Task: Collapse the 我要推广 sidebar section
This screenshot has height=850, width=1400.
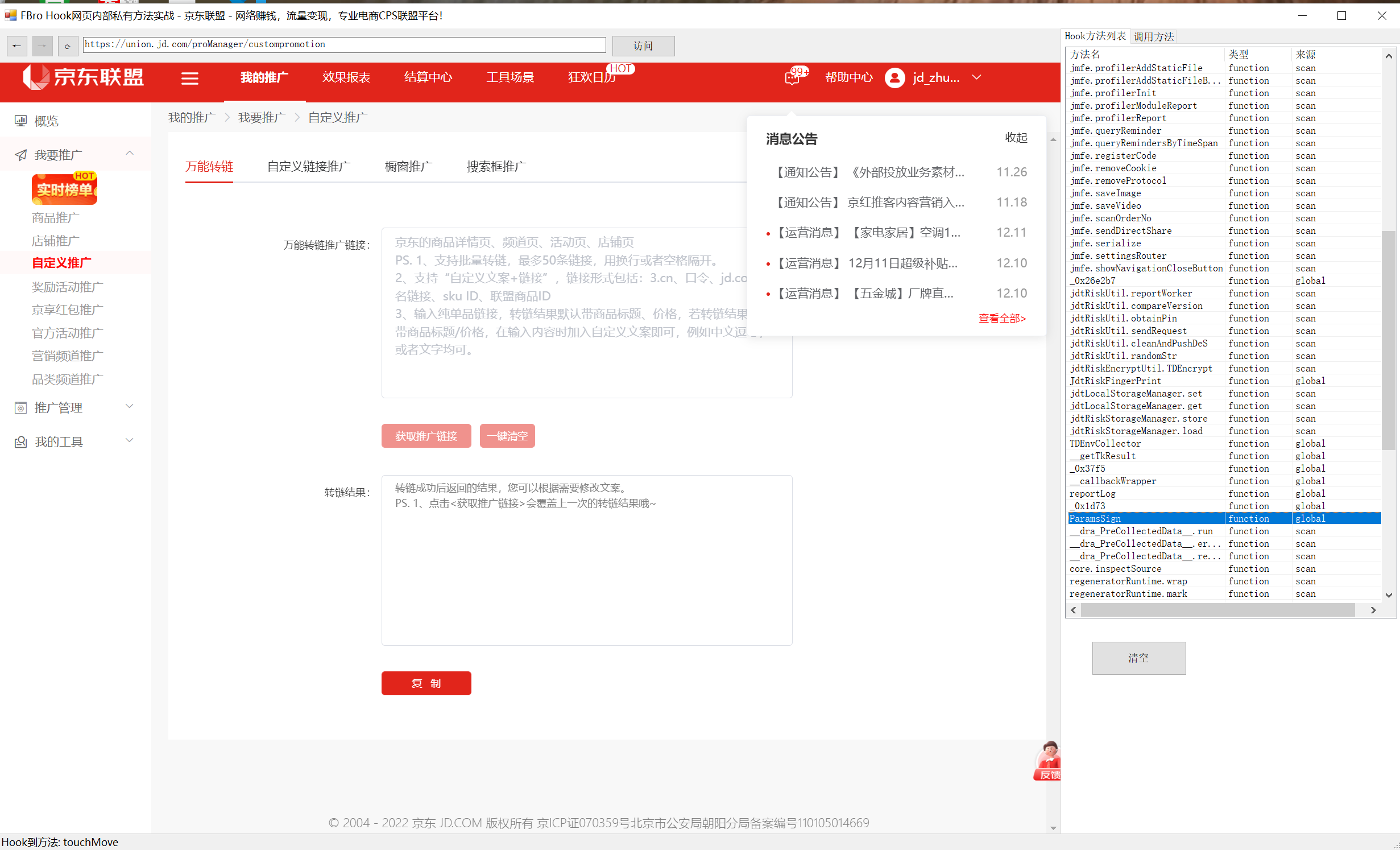Action: click(x=130, y=153)
